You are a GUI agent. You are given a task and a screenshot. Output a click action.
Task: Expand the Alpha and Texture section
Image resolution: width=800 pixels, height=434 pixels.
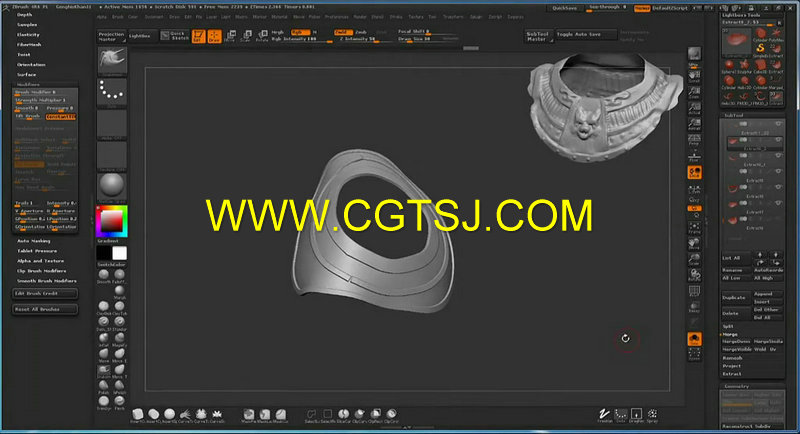point(40,261)
